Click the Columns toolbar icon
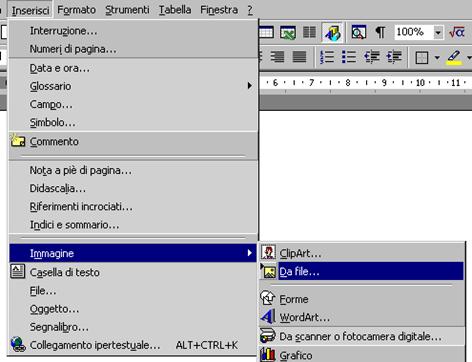 (x=310, y=32)
